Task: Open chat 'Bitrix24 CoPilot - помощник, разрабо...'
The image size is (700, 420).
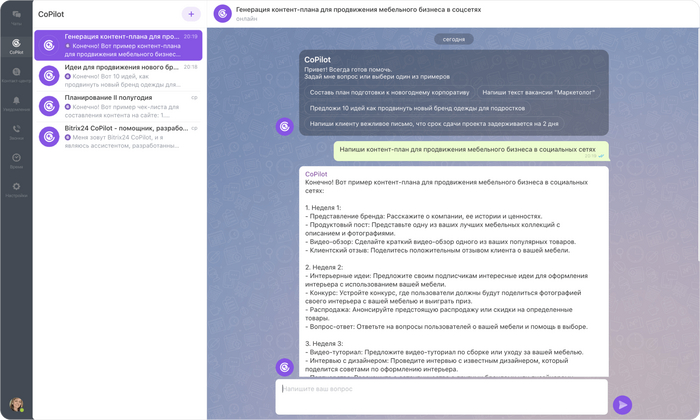Action: coord(118,137)
